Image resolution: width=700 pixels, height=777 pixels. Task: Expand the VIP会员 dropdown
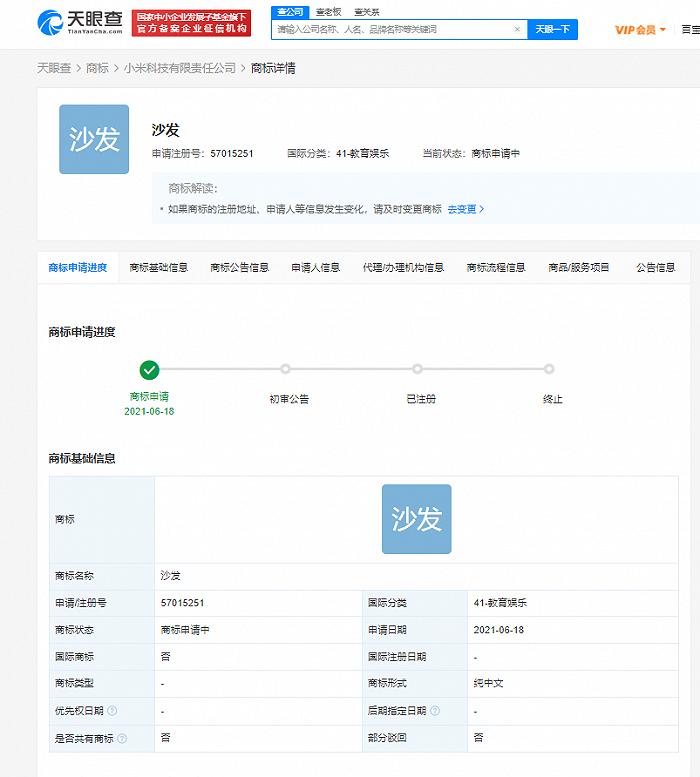[640, 30]
